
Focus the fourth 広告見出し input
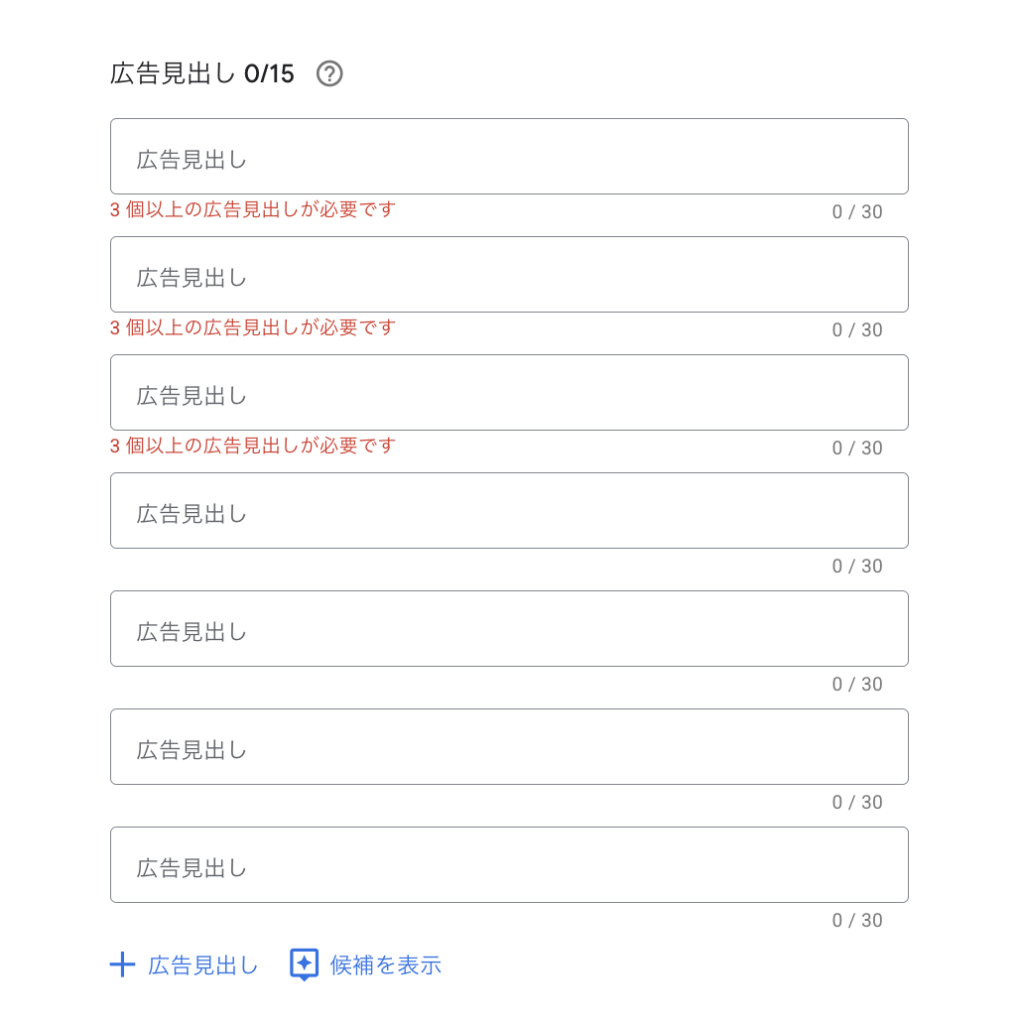coord(509,510)
